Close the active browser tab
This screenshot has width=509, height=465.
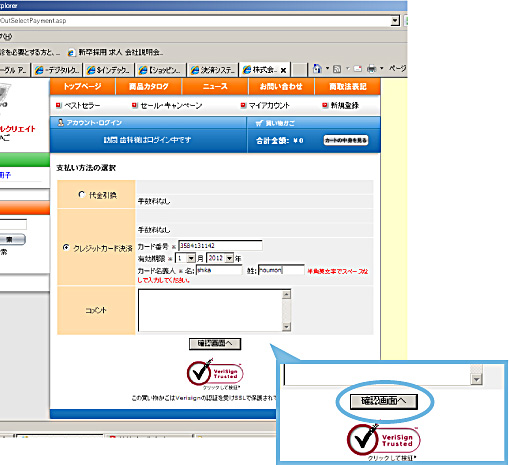pos(283,70)
